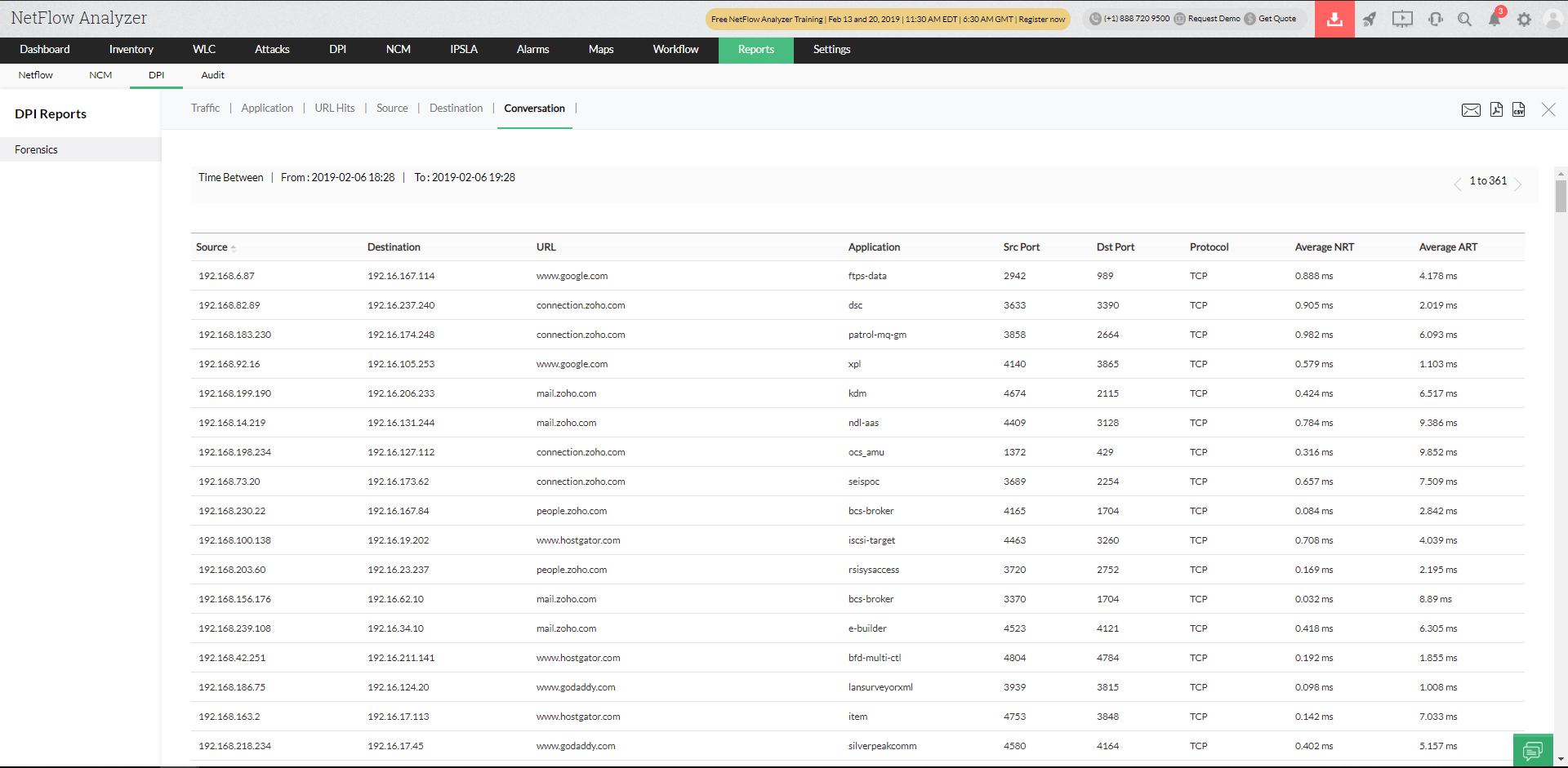Image resolution: width=1568 pixels, height=768 pixels.
Task: Export report as PDF
Action: coord(1496,109)
